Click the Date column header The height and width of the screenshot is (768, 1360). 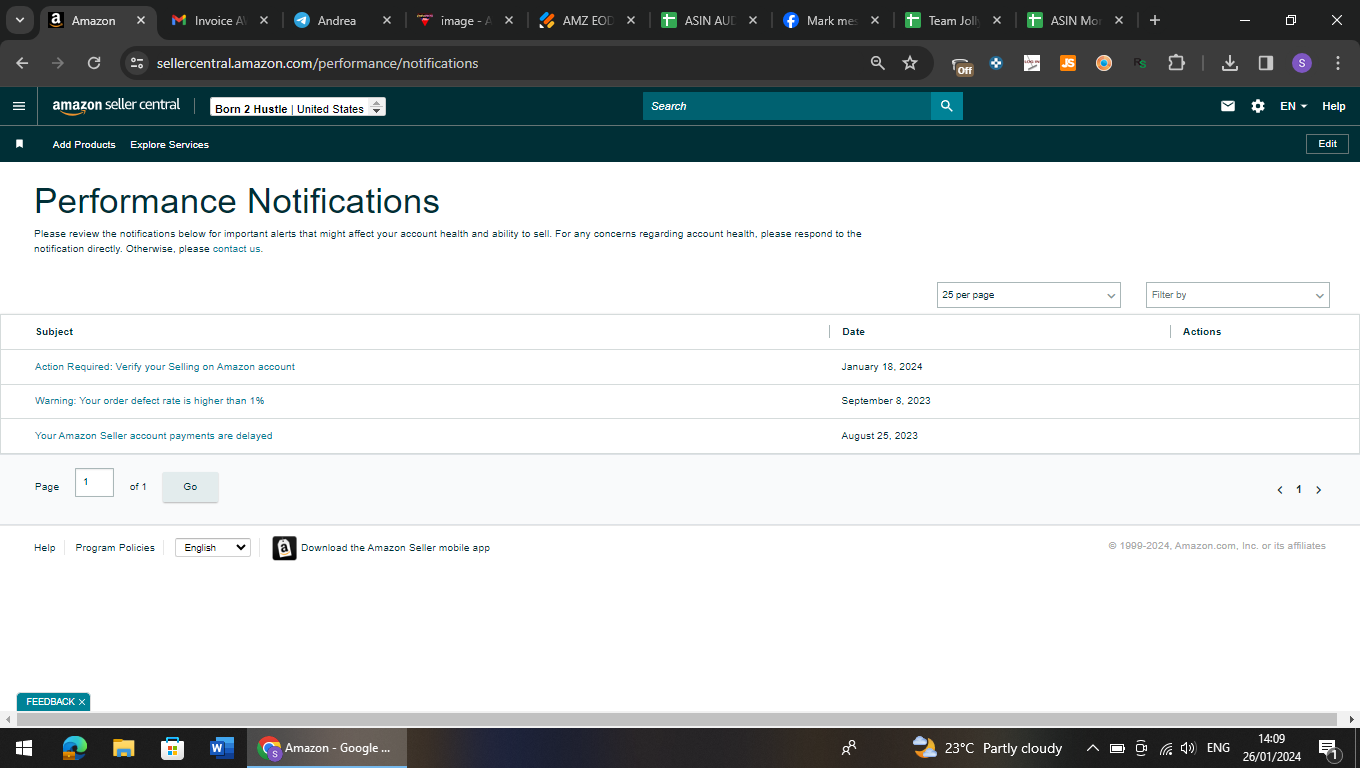[853, 332]
